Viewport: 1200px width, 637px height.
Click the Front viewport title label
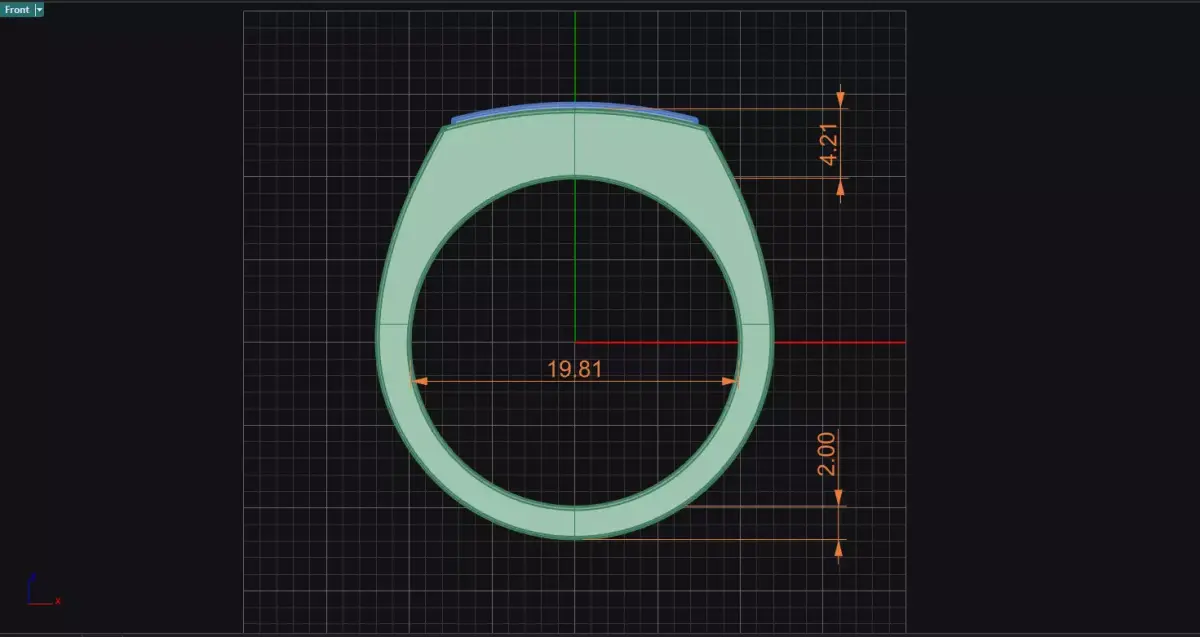pyautogui.click(x=17, y=9)
